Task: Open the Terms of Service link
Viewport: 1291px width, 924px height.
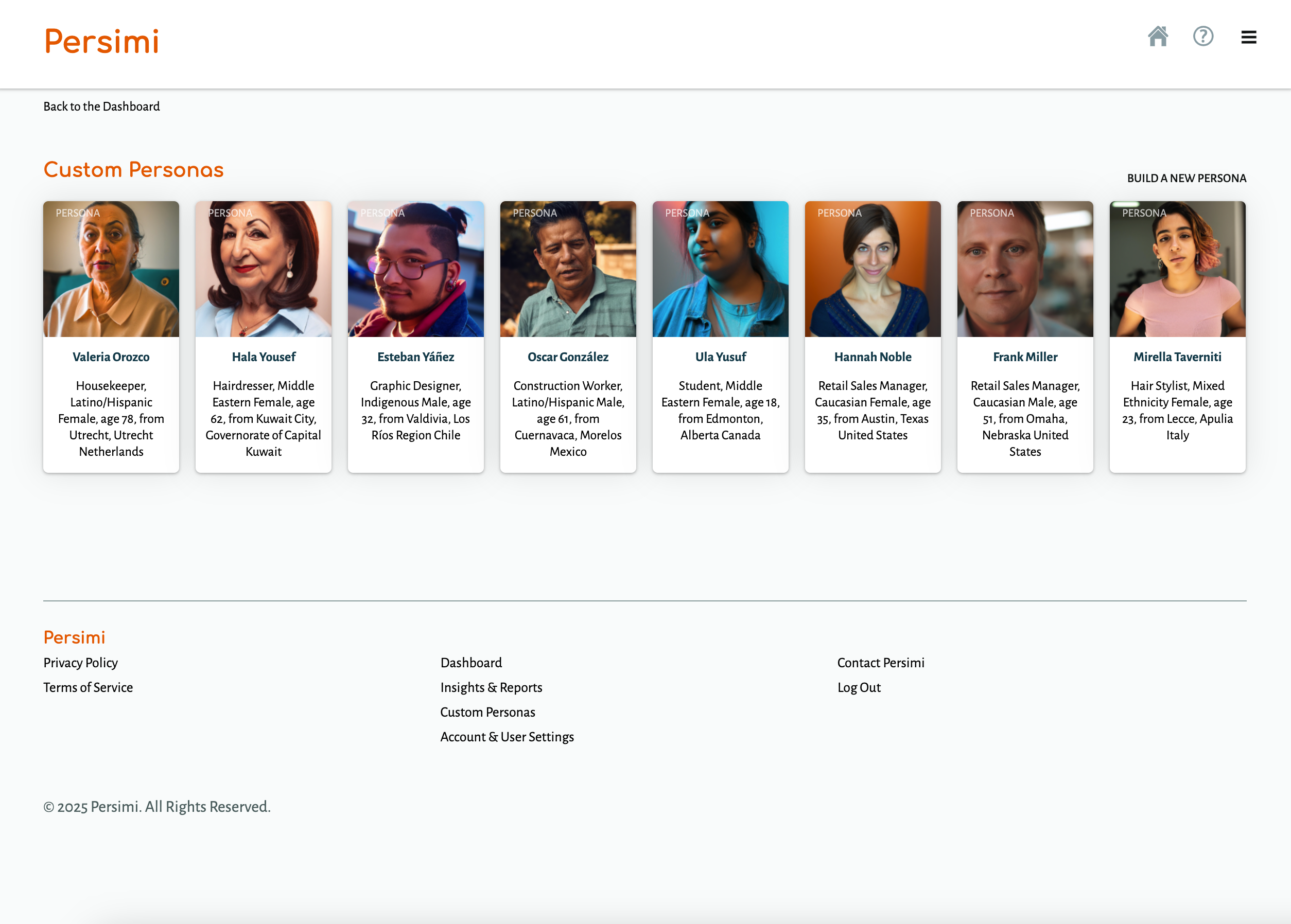Action: coord(88,687)
